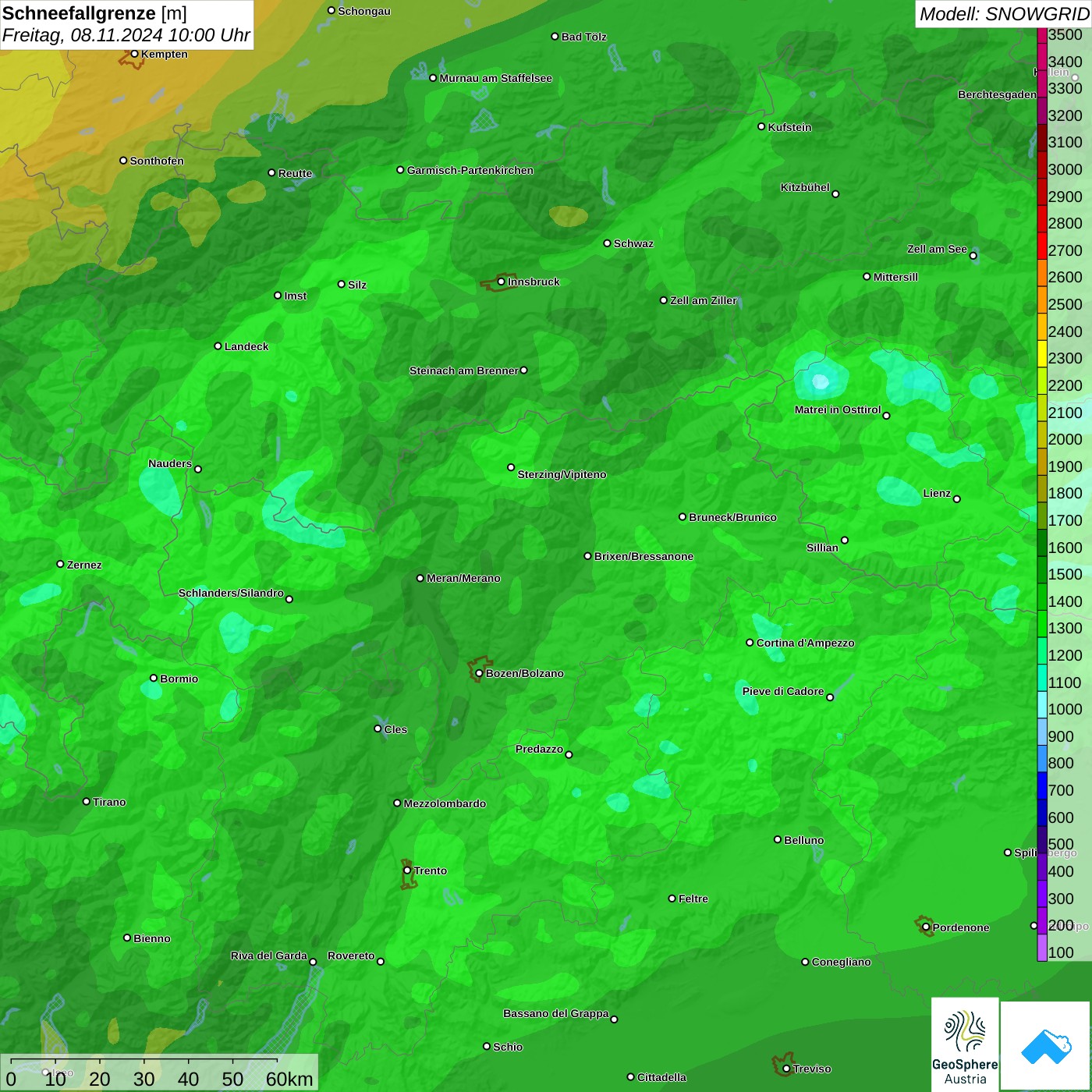Viewport: 1092px width, 1092px height.
Task: Click the GeoSphere Austria logo
Action: (965, 1044)
